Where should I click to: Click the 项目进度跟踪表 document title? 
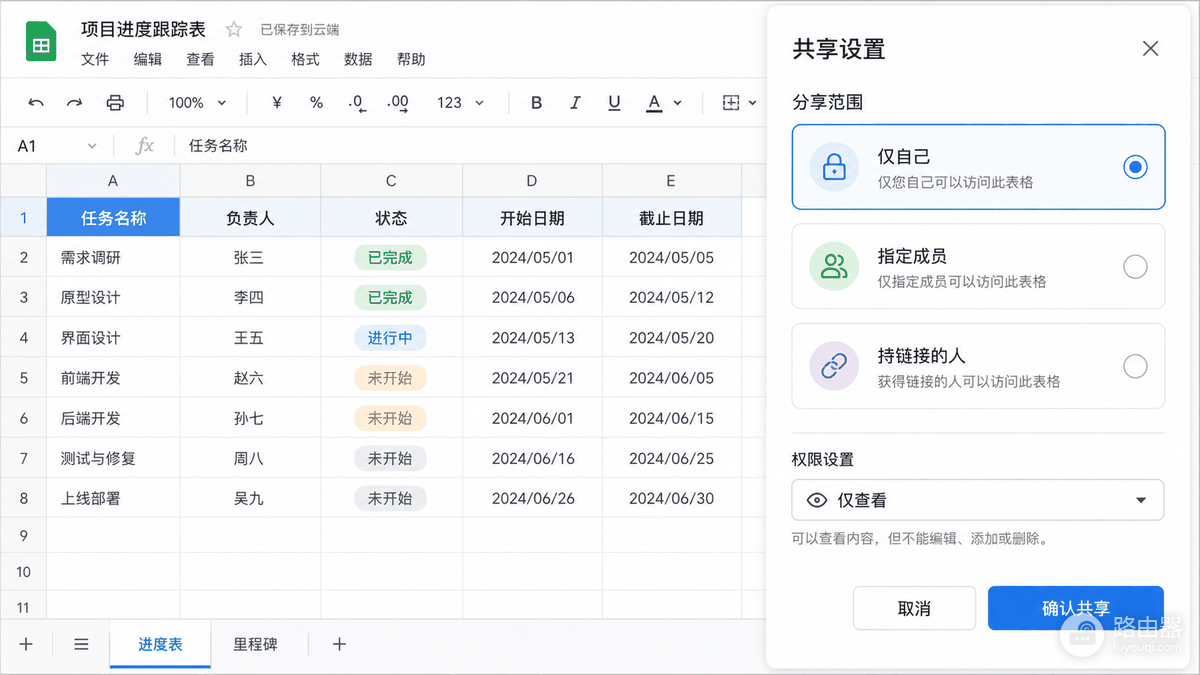click(x=143, y=29)
